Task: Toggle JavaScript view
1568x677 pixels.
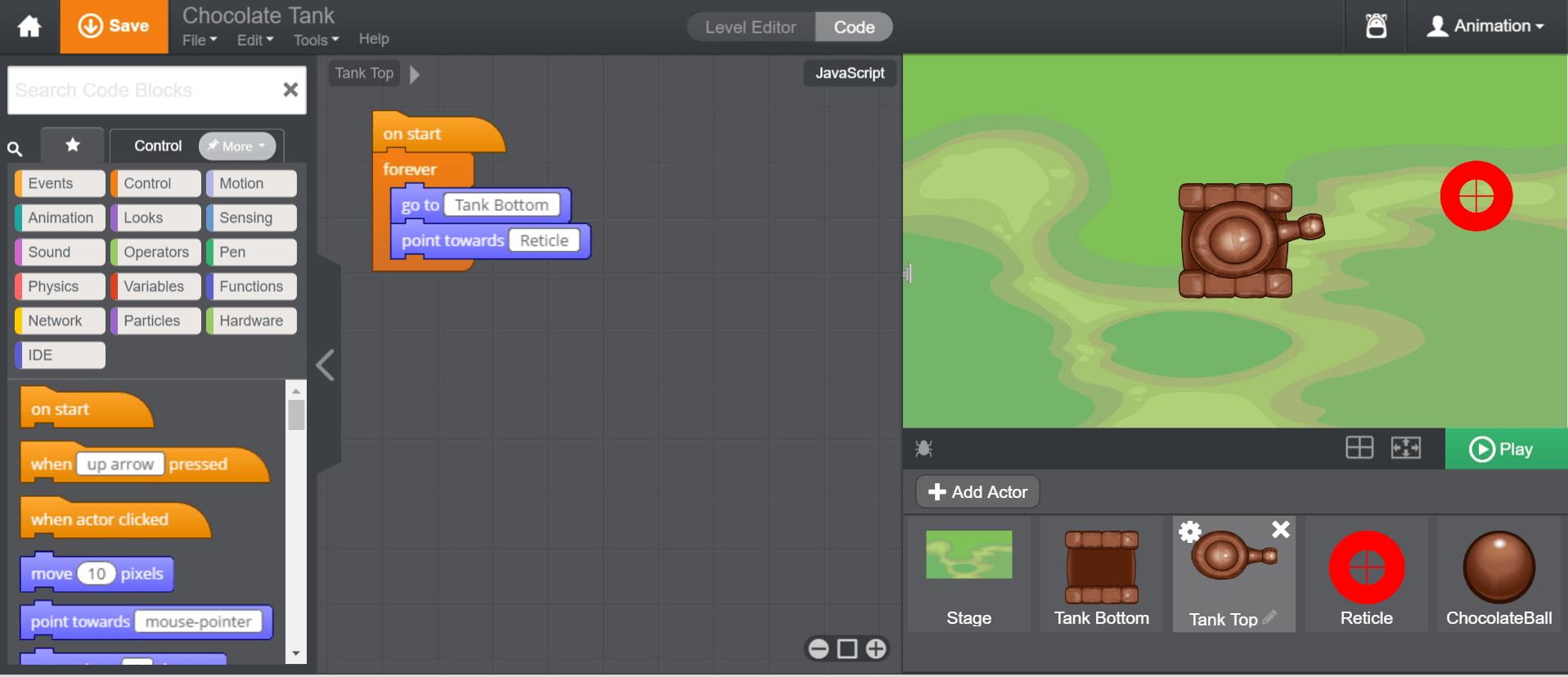Action: click(850, 73)
